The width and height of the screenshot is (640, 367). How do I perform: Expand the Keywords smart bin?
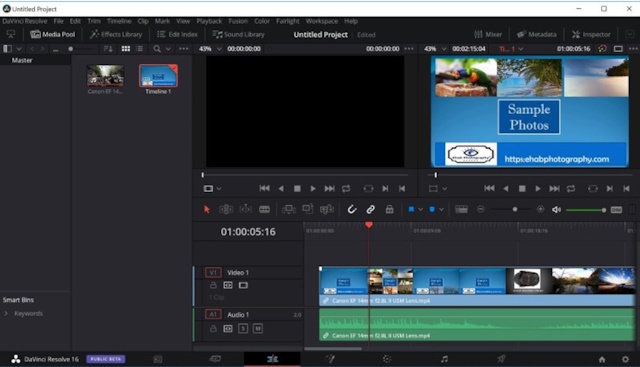(6, 314)
